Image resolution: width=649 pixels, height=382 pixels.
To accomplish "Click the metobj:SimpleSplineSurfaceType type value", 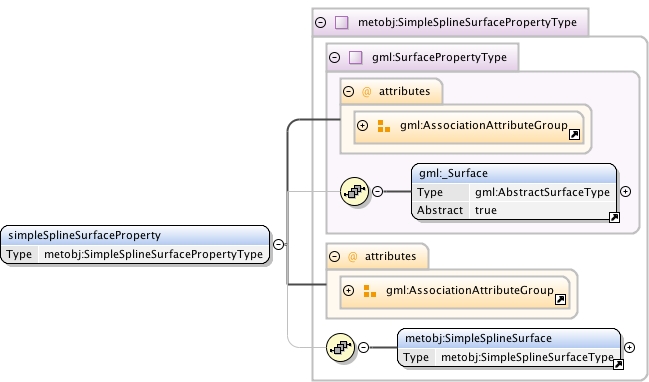I will click(x=527, y=357).
